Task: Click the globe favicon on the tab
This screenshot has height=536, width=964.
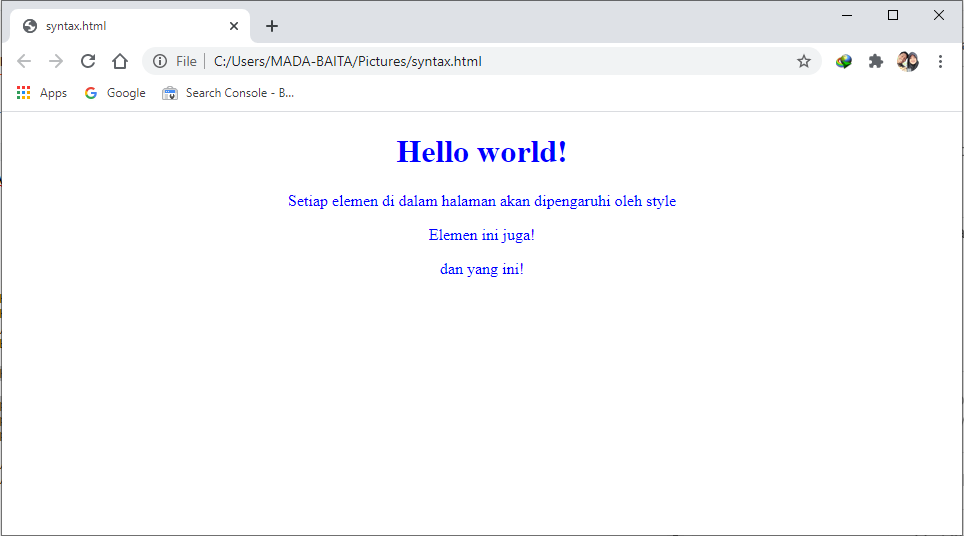Action: tap(30, 26)
